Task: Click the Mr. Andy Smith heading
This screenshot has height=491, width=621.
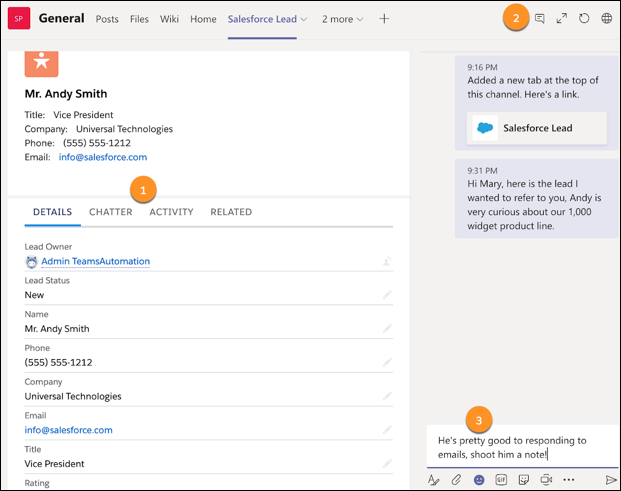Action: coord(66,94)
